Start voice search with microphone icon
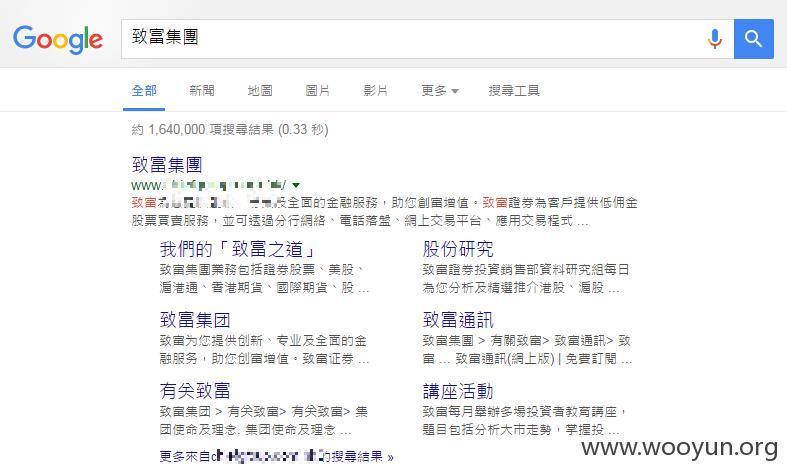The width and height of the screenshot is (787, 476). [x=715, y=39]
